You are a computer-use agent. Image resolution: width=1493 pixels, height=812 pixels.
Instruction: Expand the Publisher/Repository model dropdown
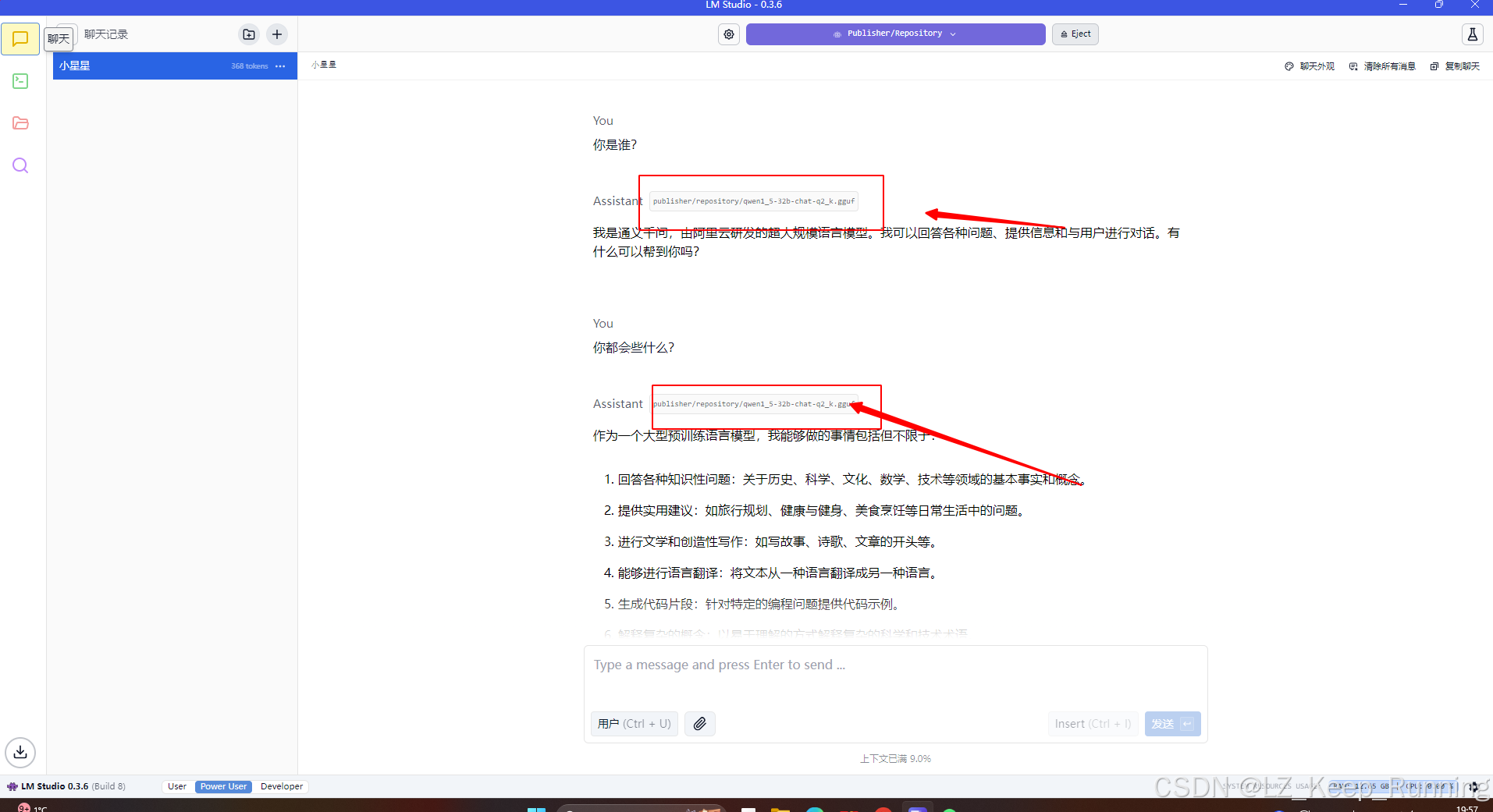tap(895, 34)
